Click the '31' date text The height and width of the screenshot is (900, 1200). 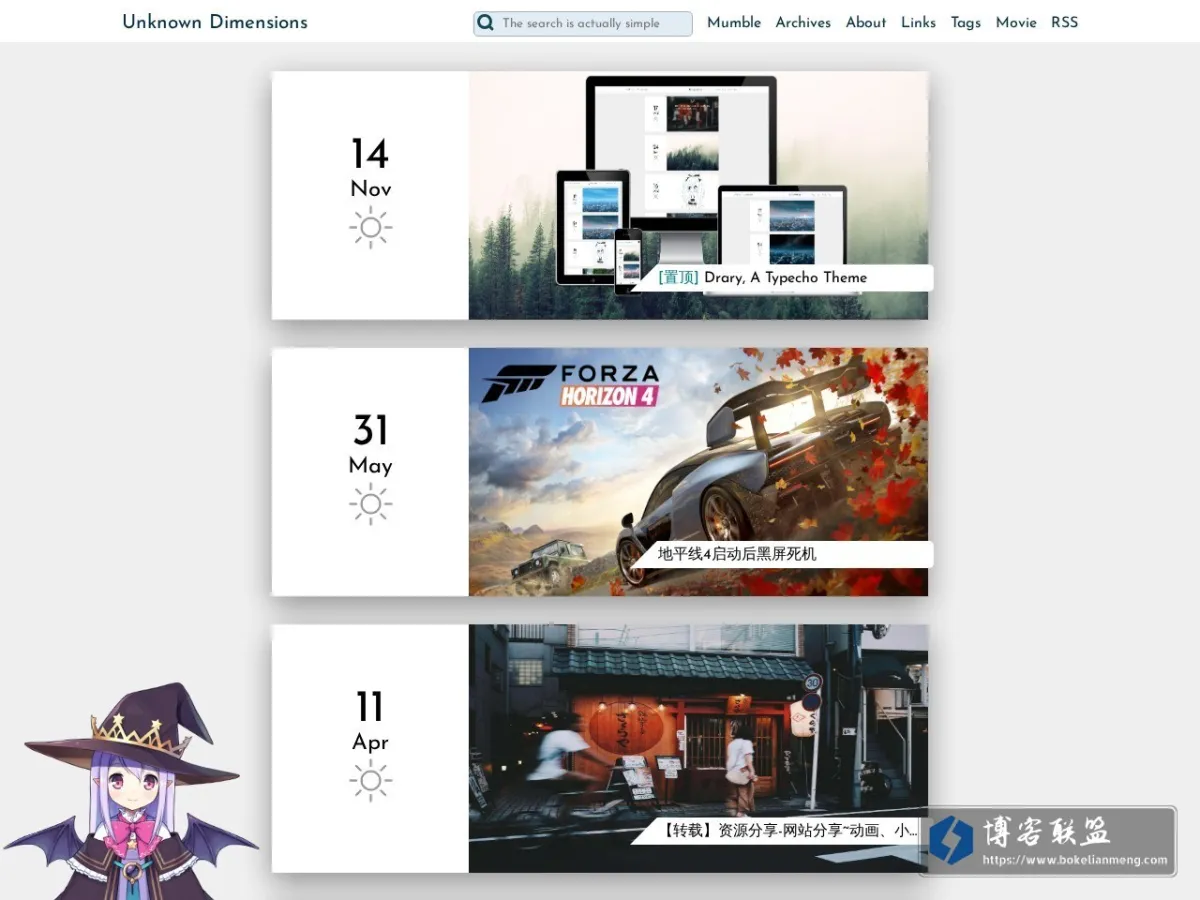click(x=370, y=431)
